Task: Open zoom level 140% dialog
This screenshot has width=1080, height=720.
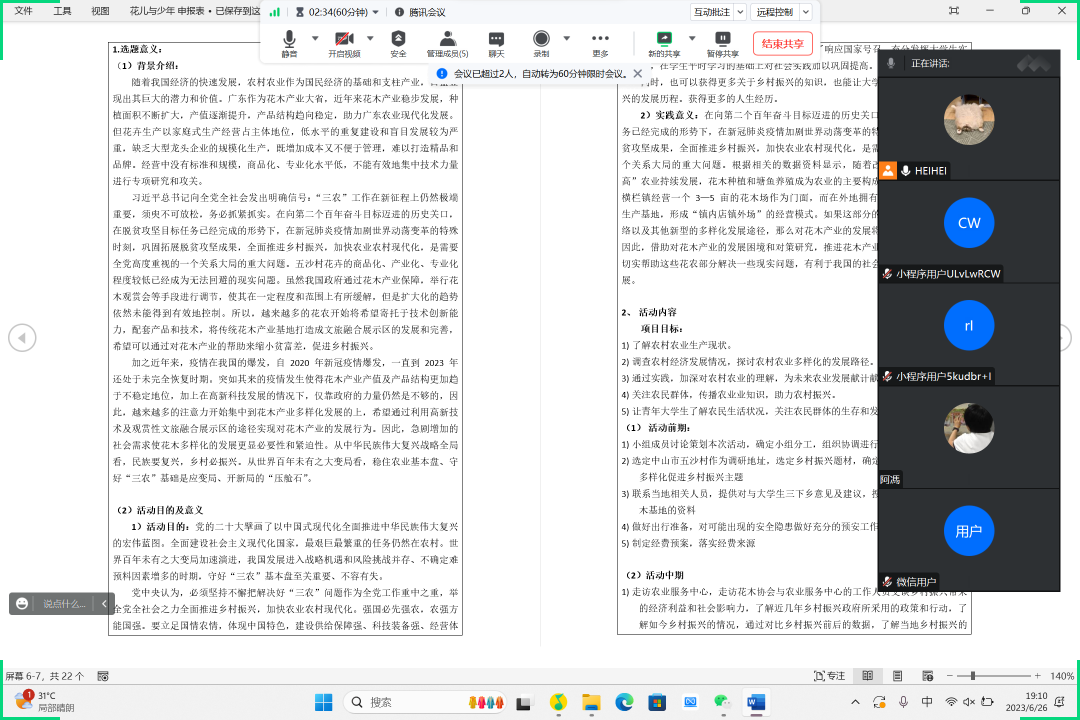Action: [1061, 676]
